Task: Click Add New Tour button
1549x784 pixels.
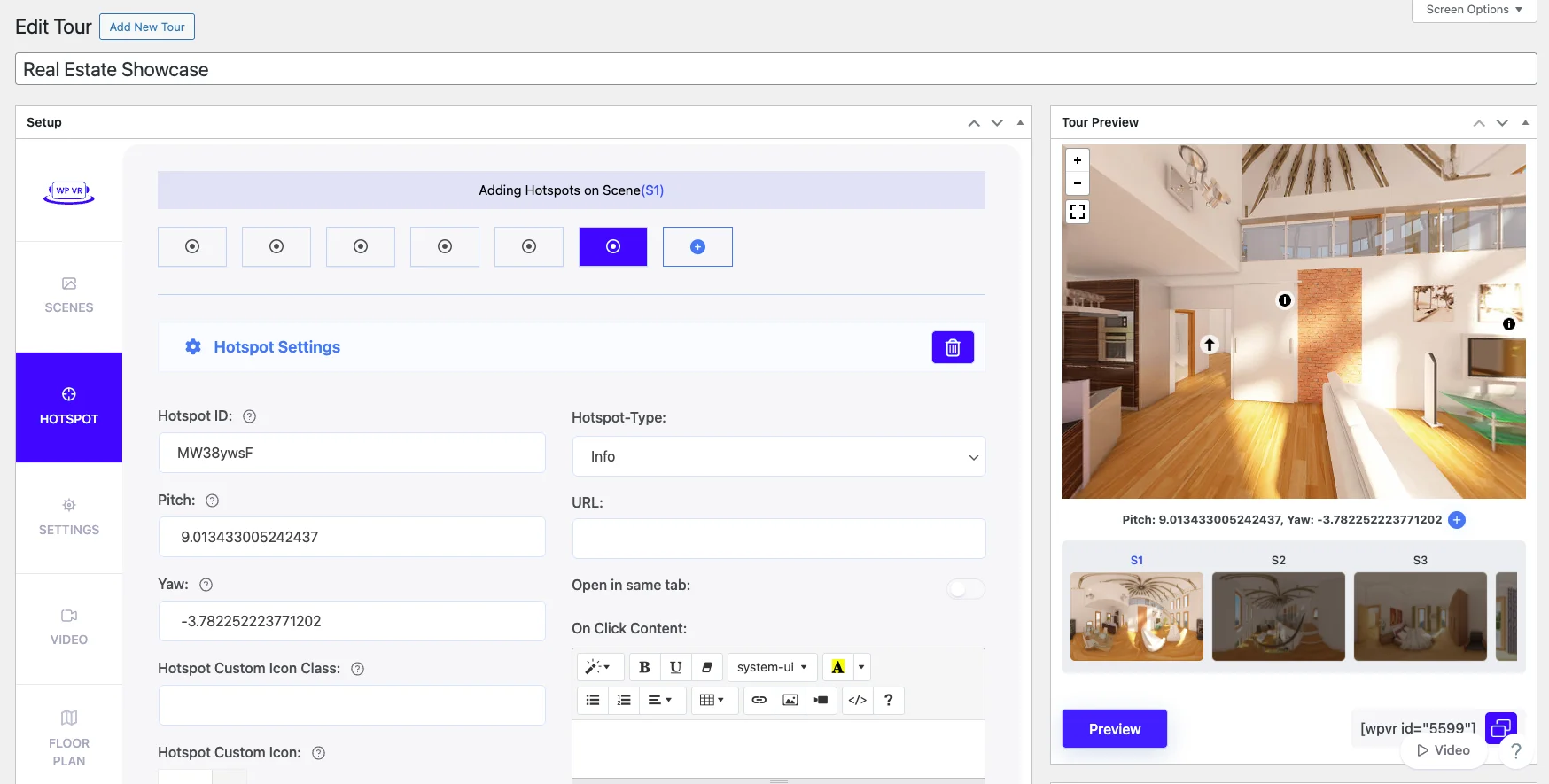Action: coord(147,27)
